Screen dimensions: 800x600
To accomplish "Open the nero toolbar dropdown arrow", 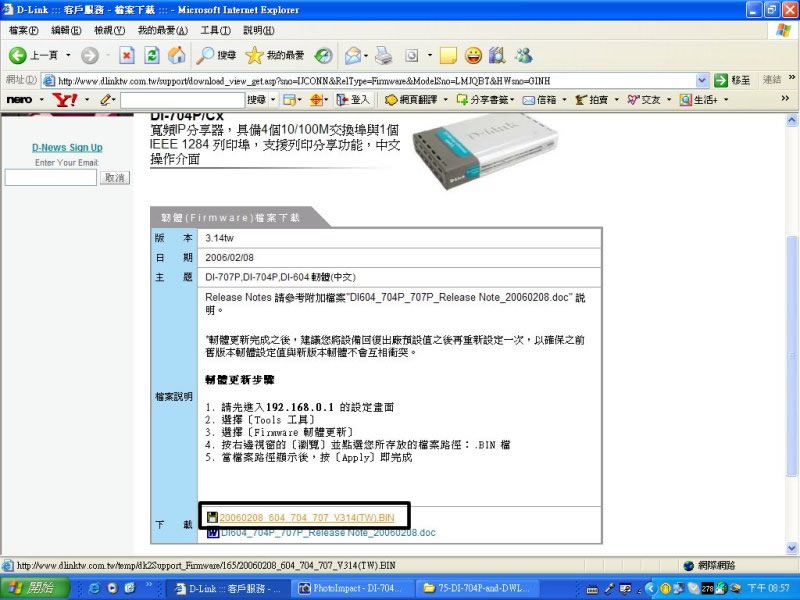I will tap(41, 99).
